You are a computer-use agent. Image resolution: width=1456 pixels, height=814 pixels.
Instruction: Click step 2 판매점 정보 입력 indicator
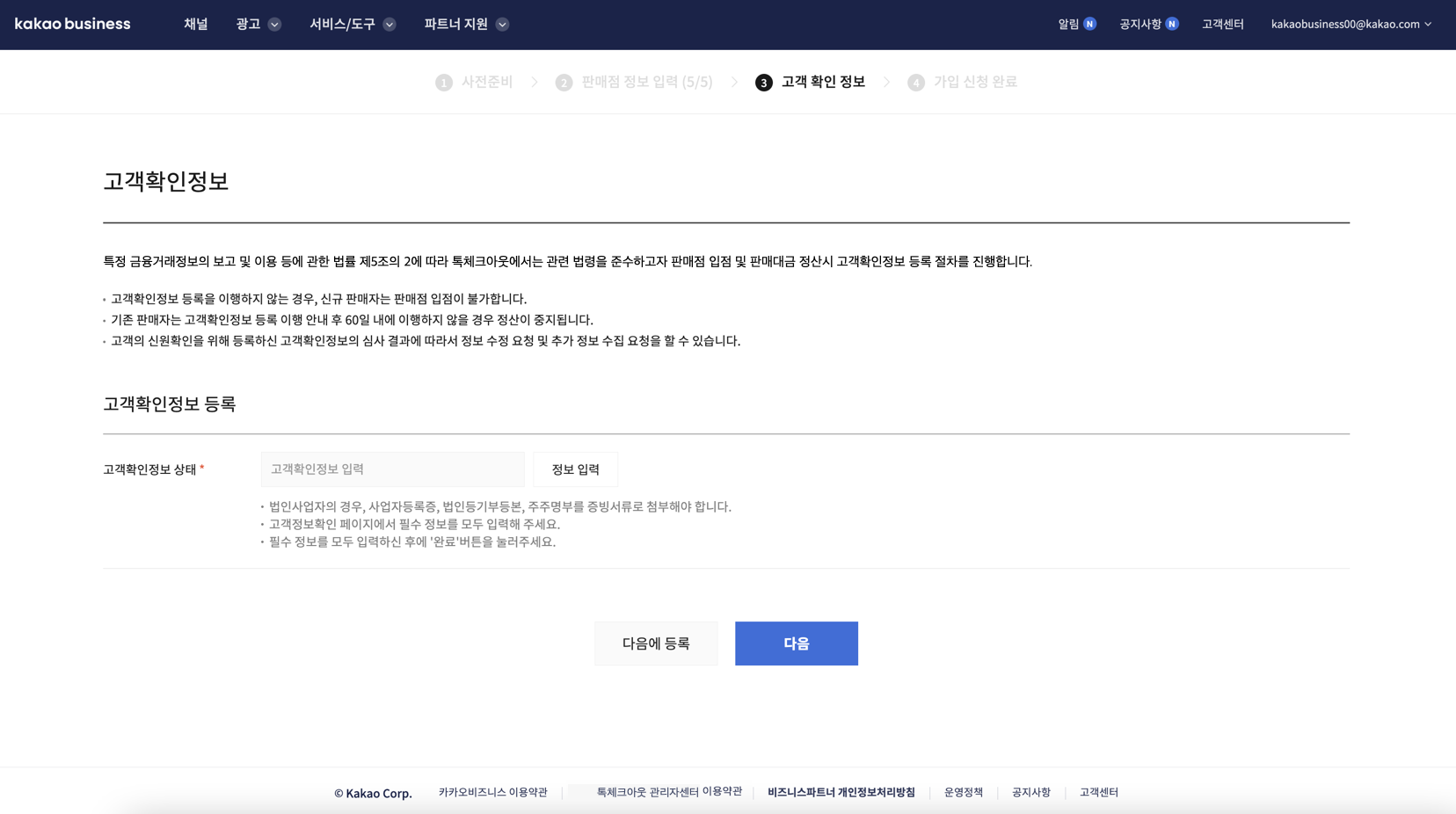tap(634, 82)
